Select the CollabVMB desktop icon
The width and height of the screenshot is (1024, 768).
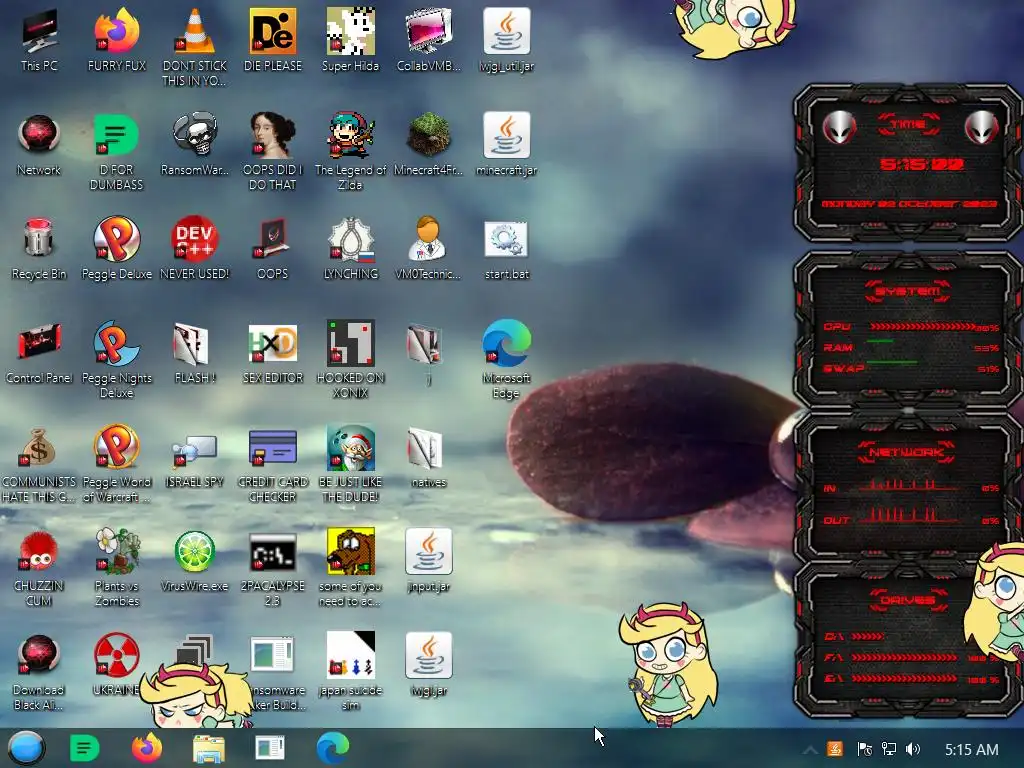point(428,40)
